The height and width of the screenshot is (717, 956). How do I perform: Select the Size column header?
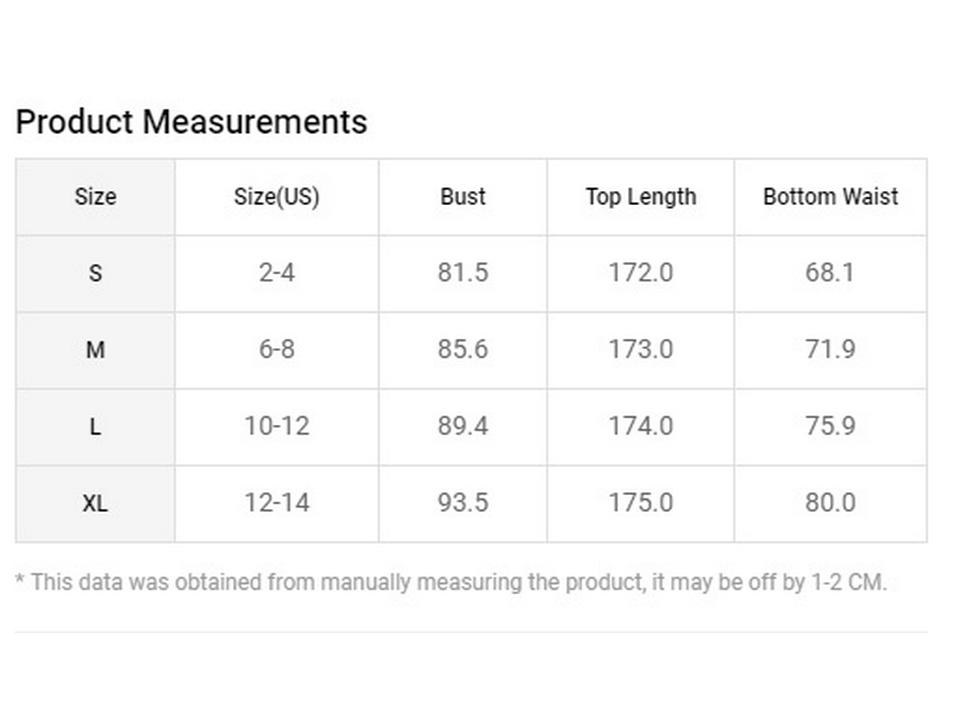tap(95, 197)
